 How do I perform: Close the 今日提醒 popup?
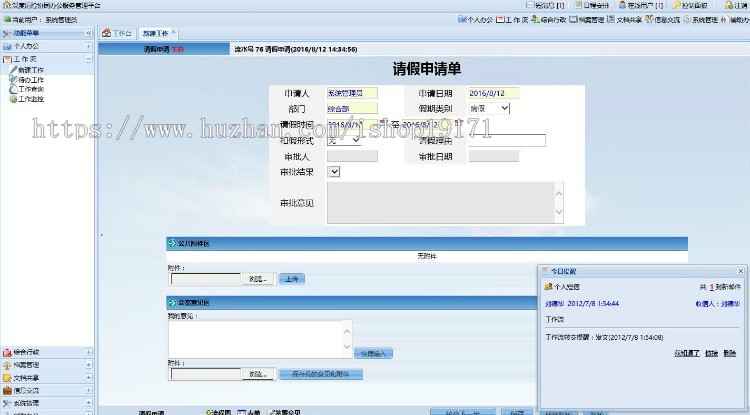(740, 271)
